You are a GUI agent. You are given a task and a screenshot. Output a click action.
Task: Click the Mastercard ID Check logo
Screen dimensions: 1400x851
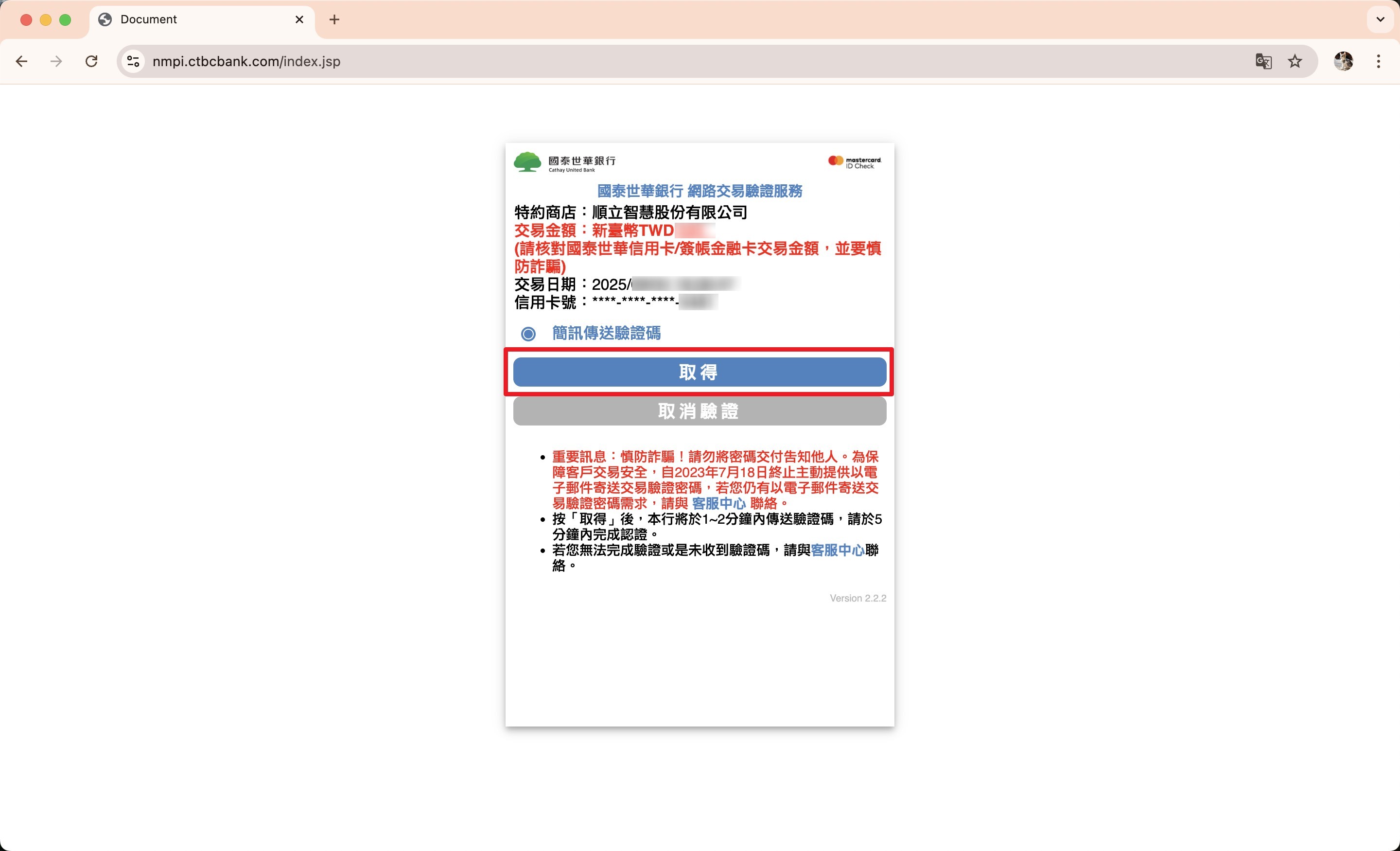coord(855,162)
